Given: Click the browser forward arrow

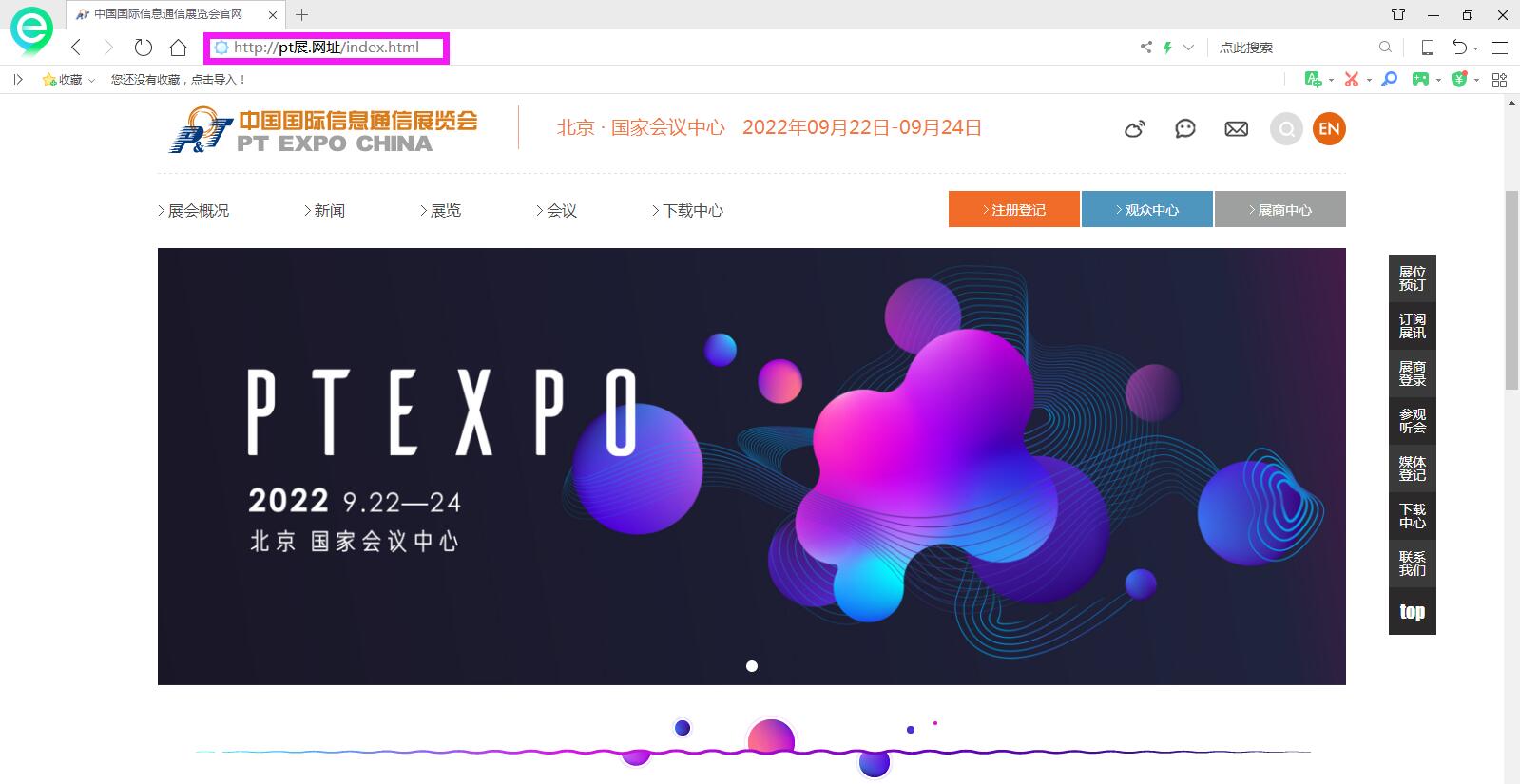Looking at the screenshot, I should click(x=108, y=48).
